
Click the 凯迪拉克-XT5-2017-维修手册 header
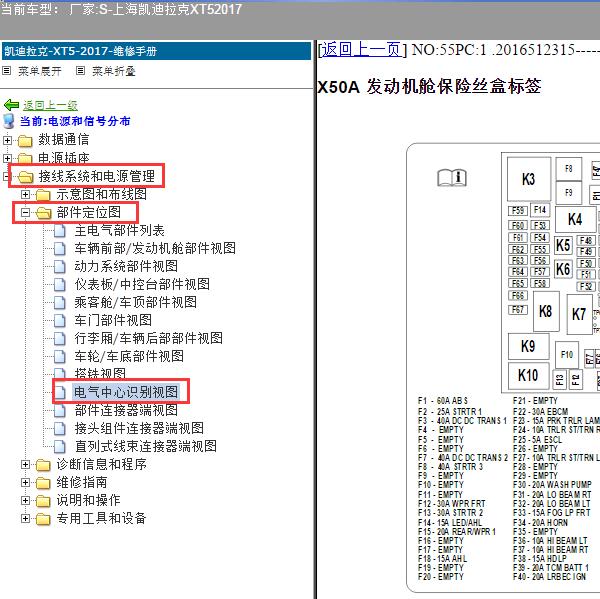tap(157, 51)
